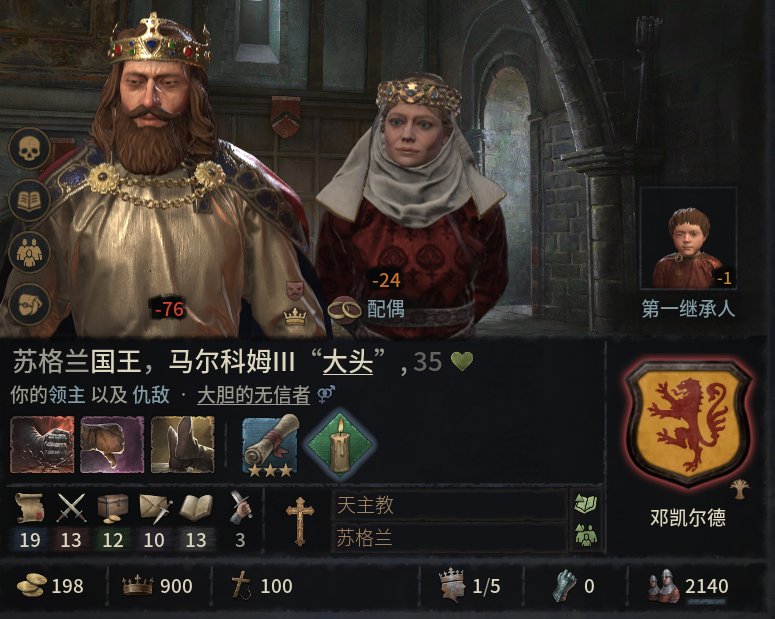Select the thumbs-down trait icon

pos(112,444)
